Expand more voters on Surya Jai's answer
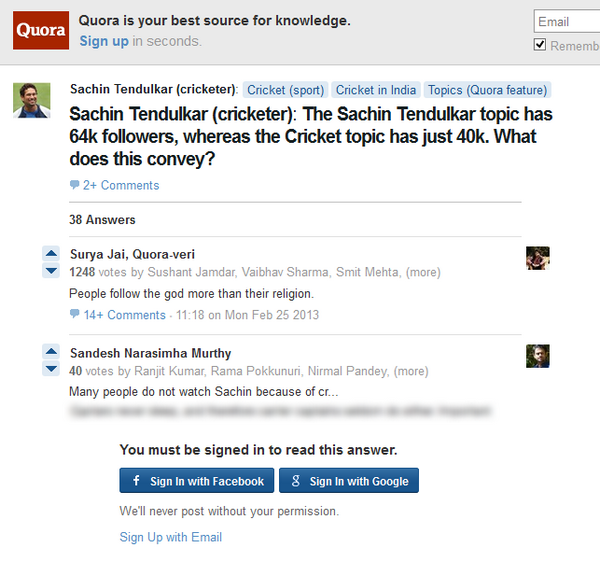 point(423,272)
